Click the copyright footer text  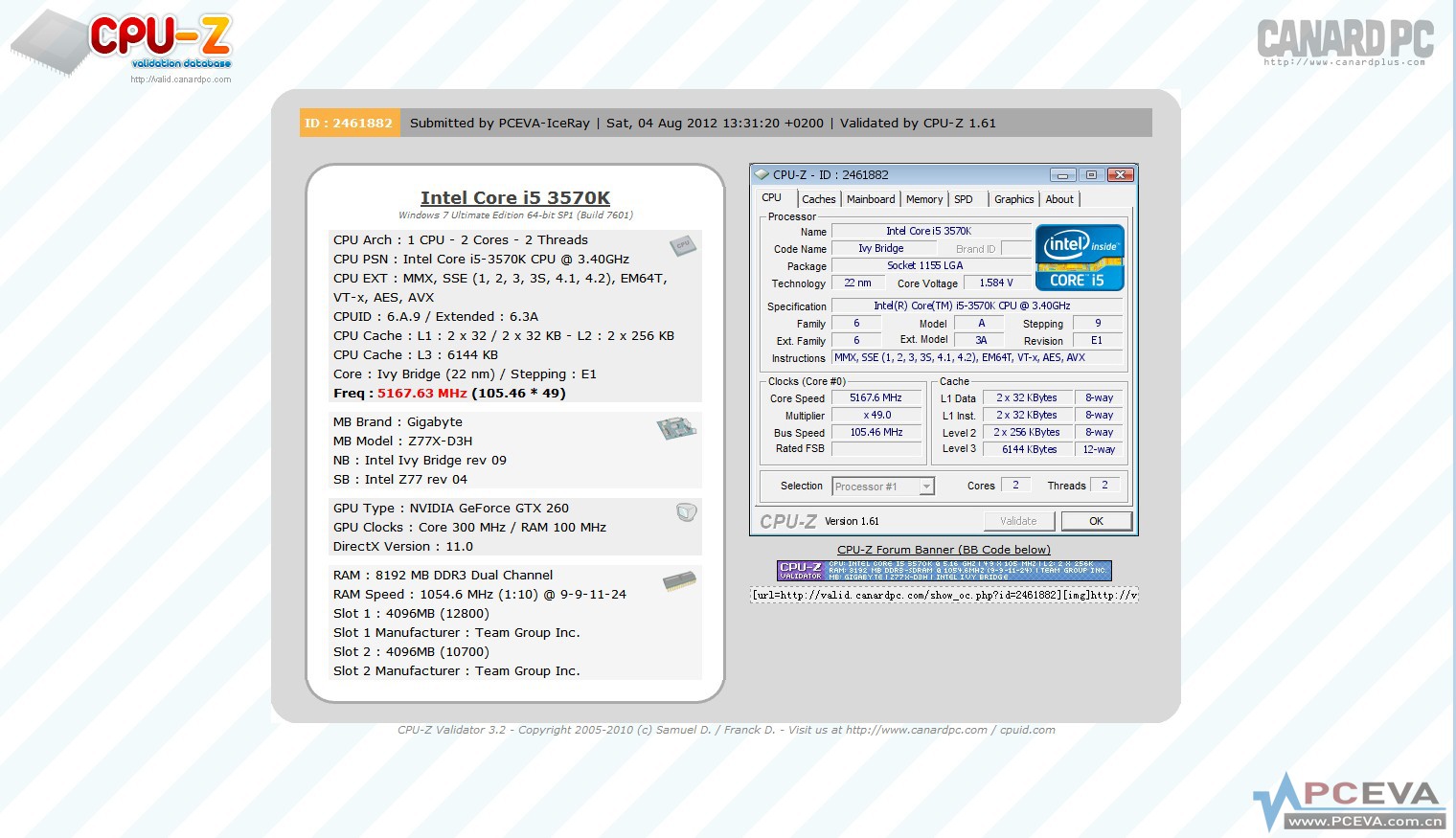point(726,730)
